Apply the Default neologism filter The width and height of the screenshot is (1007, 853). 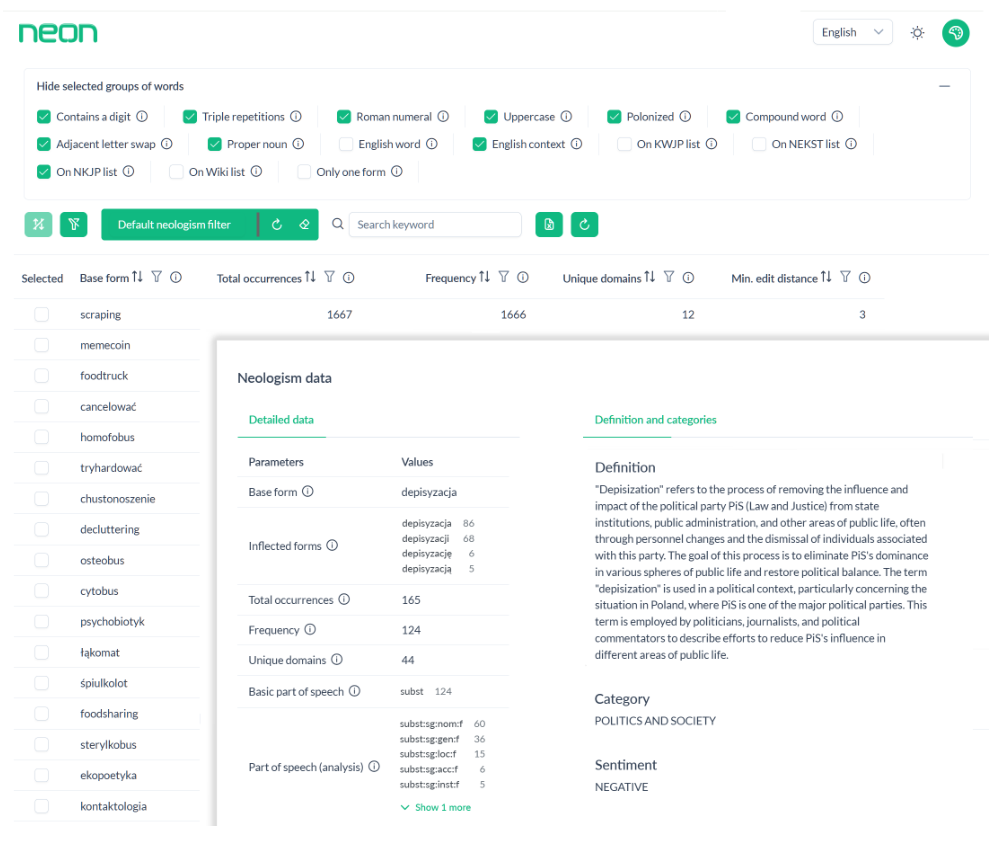(175, 225)
